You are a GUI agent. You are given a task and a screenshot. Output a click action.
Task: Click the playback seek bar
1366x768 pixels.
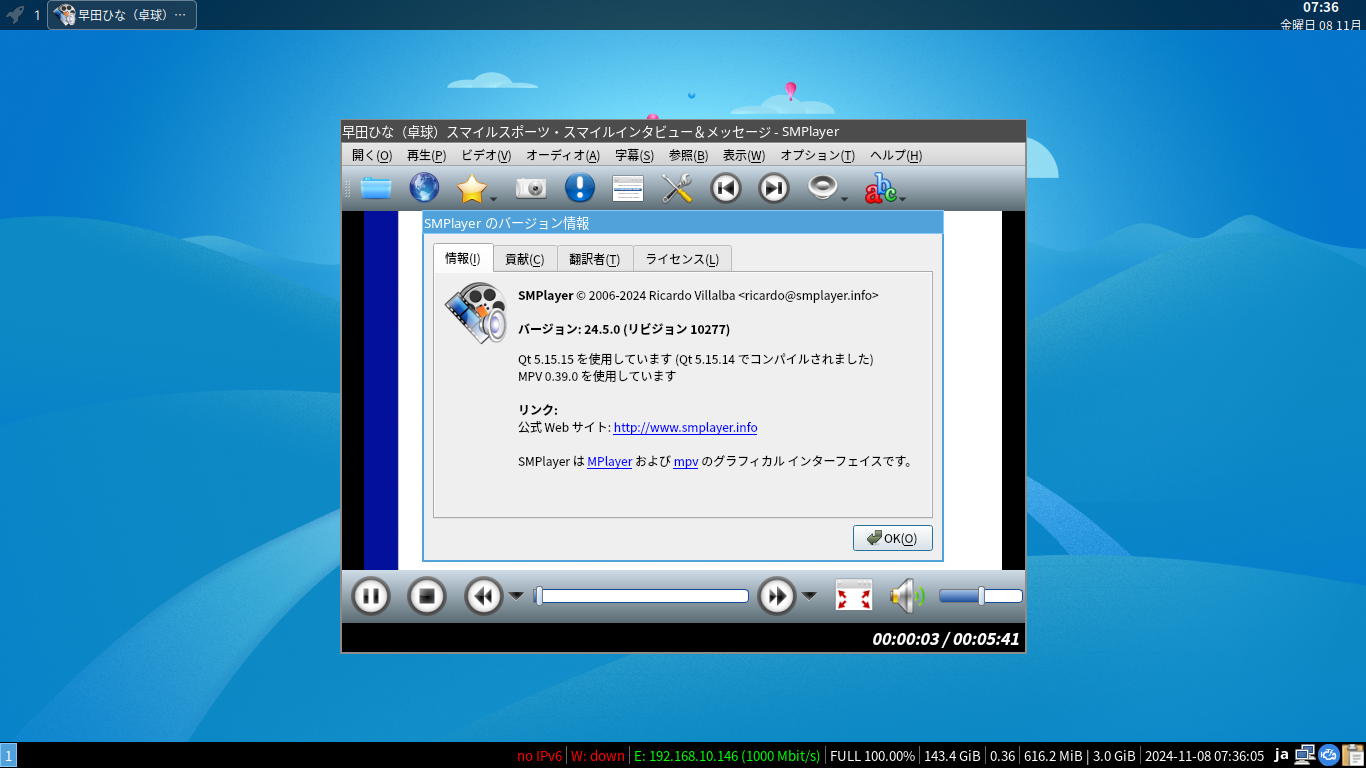641,596
